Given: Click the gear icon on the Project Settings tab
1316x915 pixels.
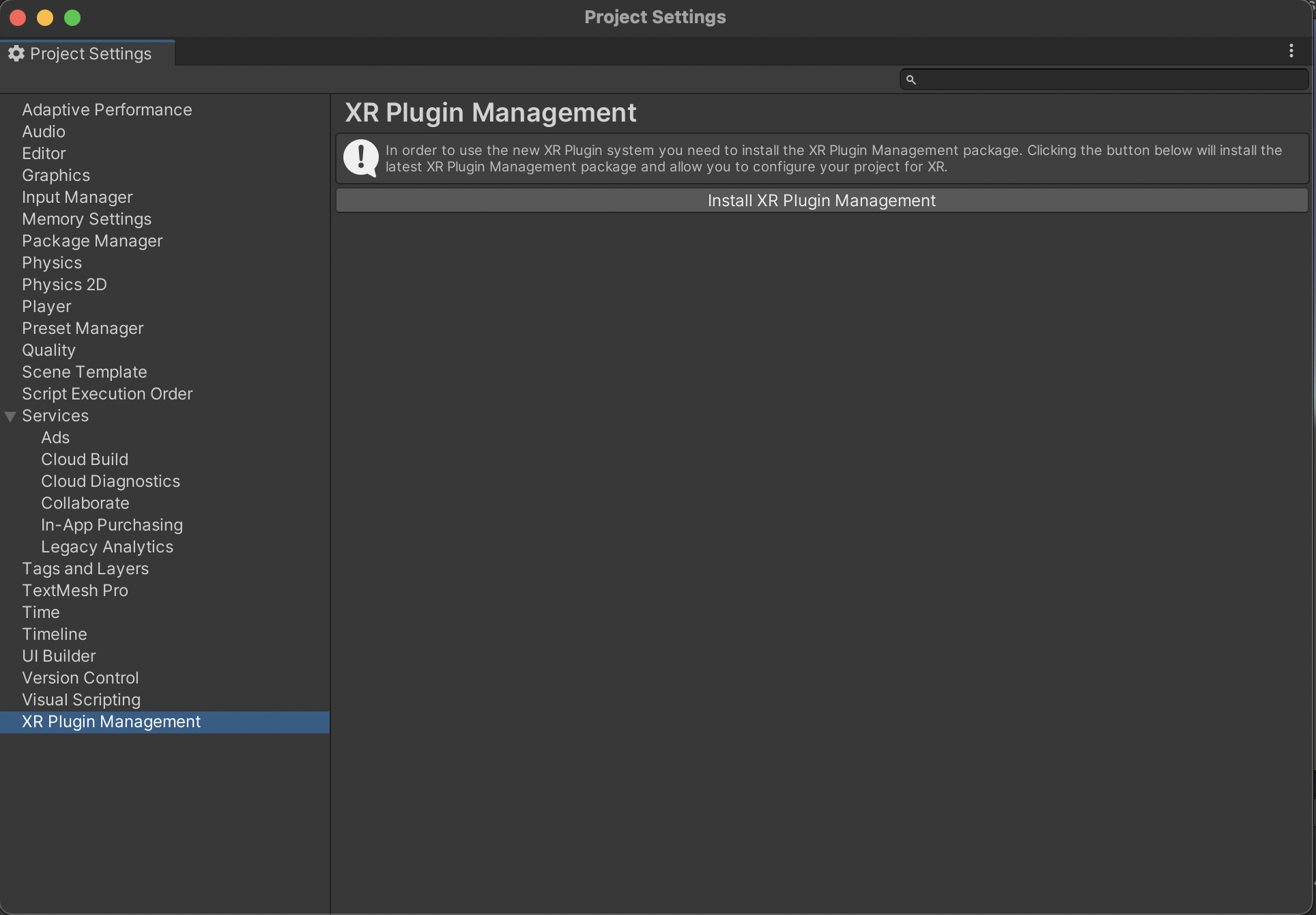Looking at the screenshot, I should click(15, 53).
